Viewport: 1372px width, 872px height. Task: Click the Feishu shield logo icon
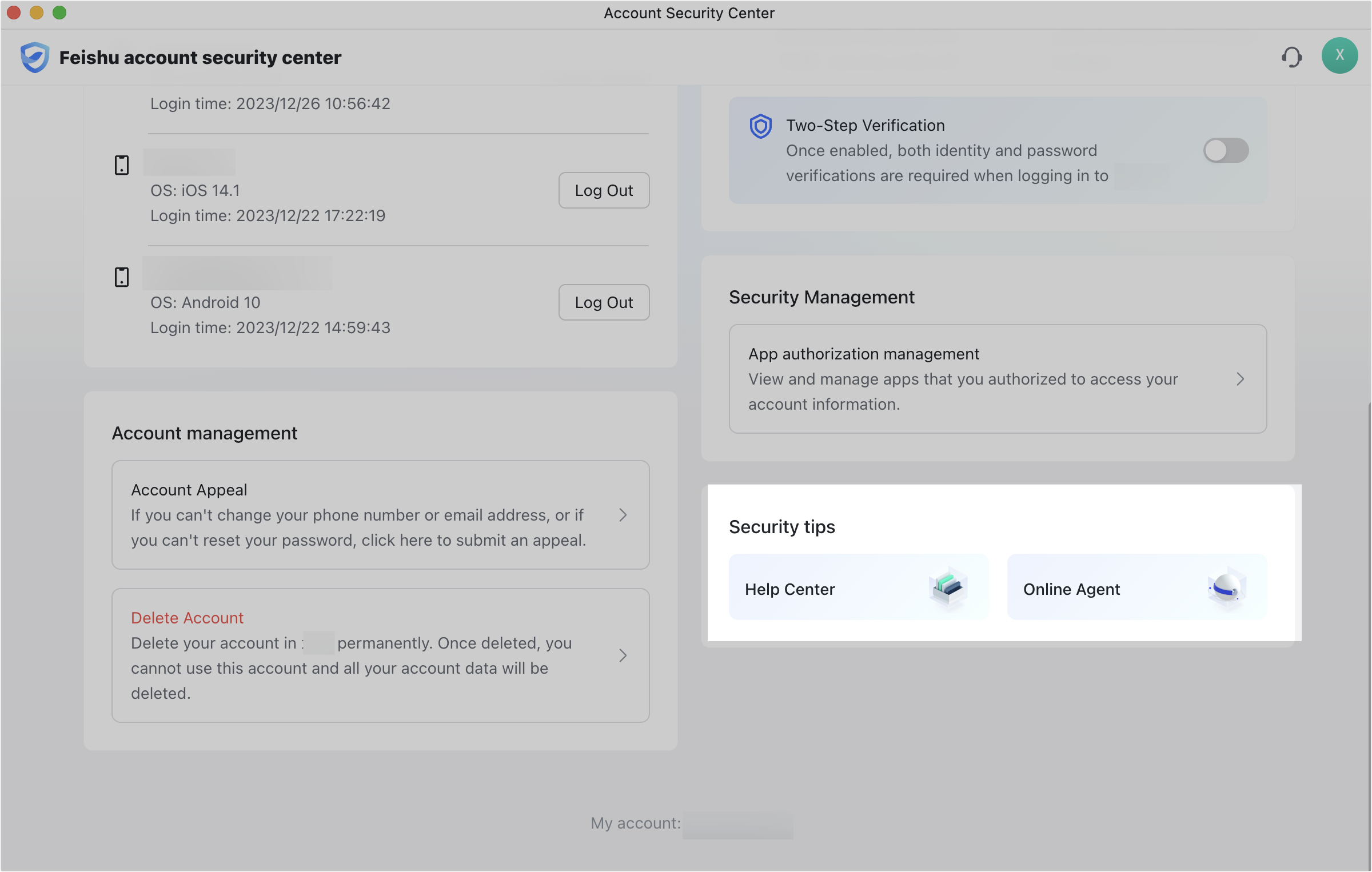click(x=35, y=57)
